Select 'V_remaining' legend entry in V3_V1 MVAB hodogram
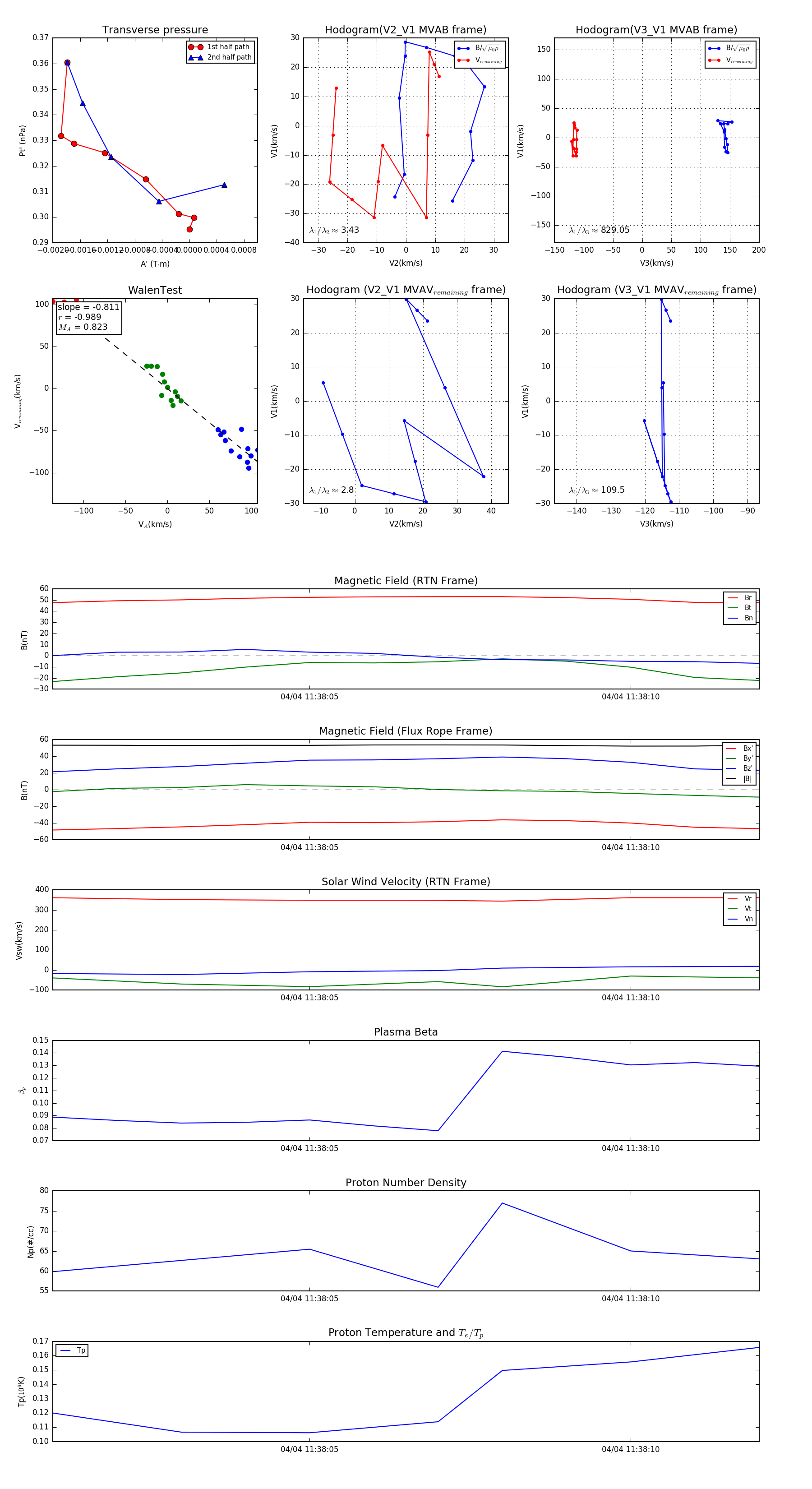The width and height of the screenshot is (812, 1489). point(730,60)
